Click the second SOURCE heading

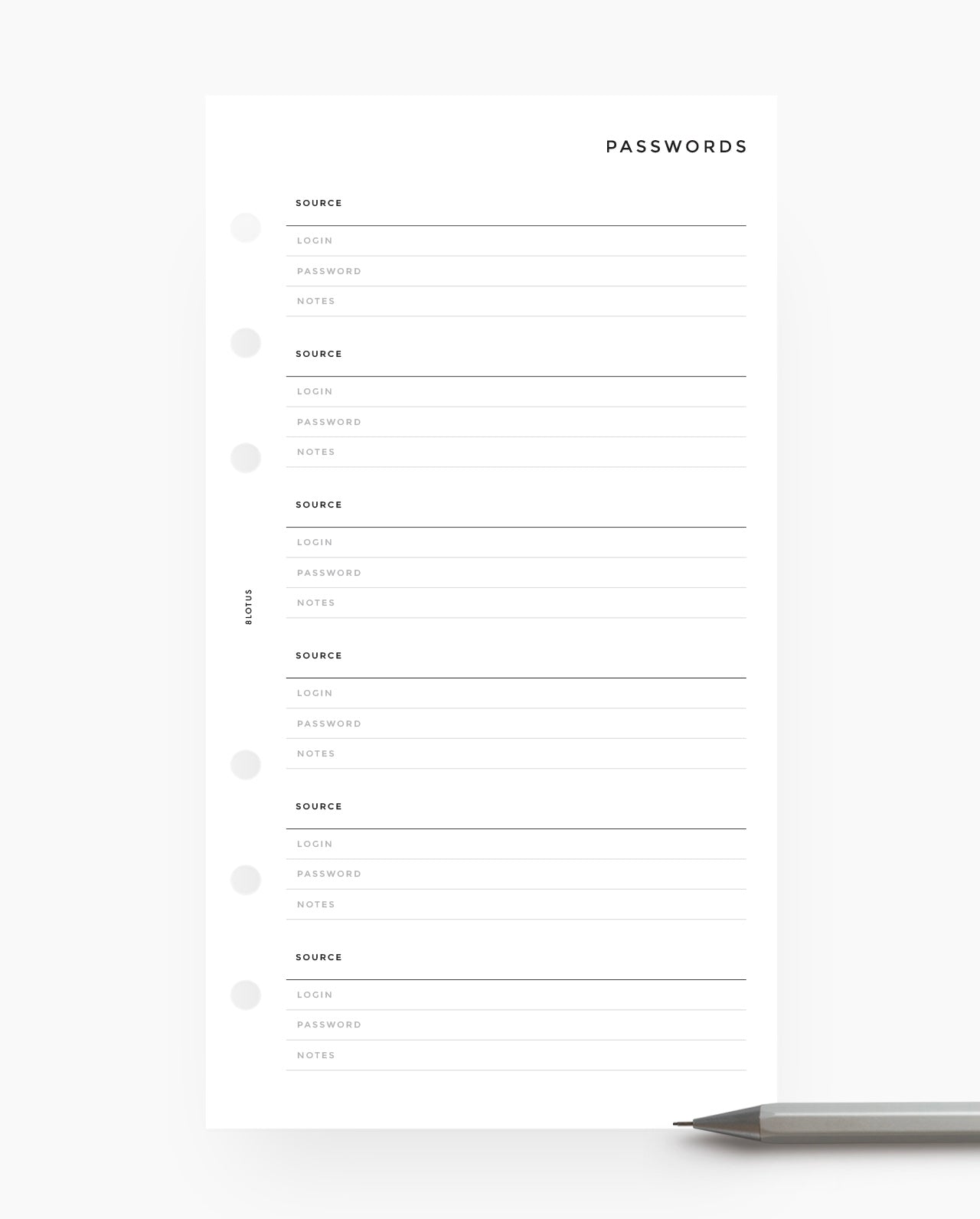point(318,354)
